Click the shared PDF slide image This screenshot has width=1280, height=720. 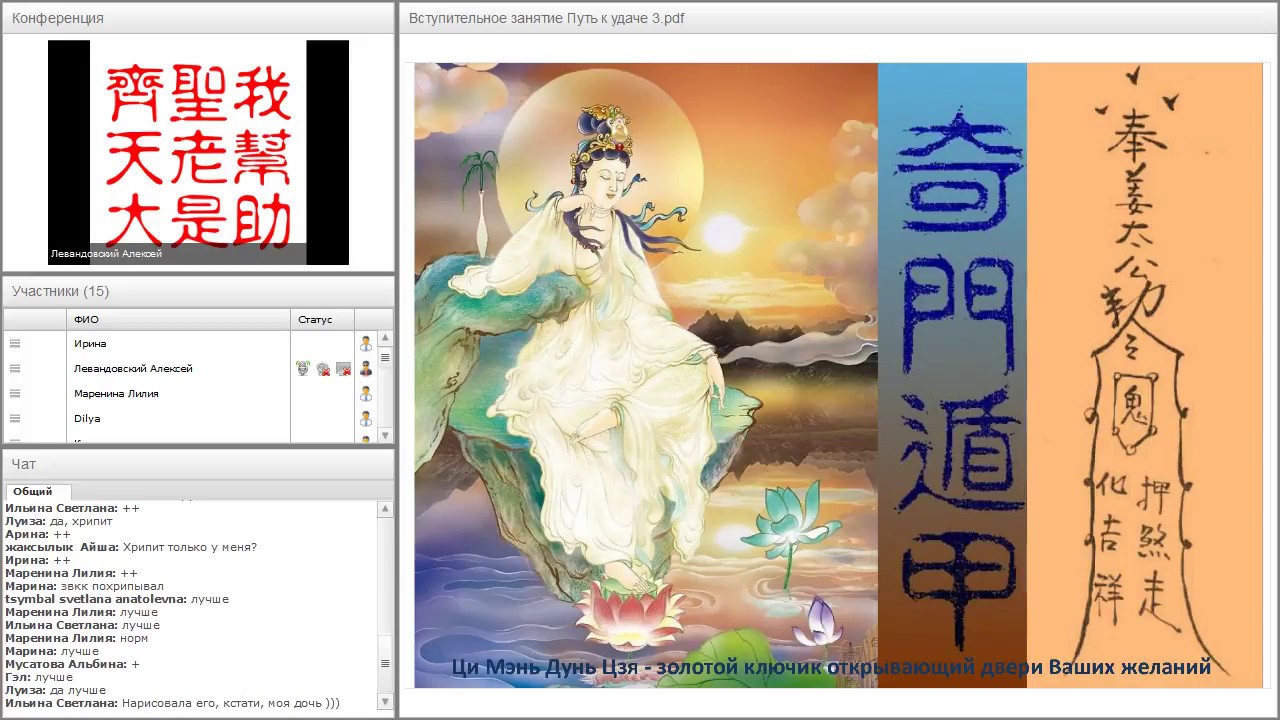point(838,375)
